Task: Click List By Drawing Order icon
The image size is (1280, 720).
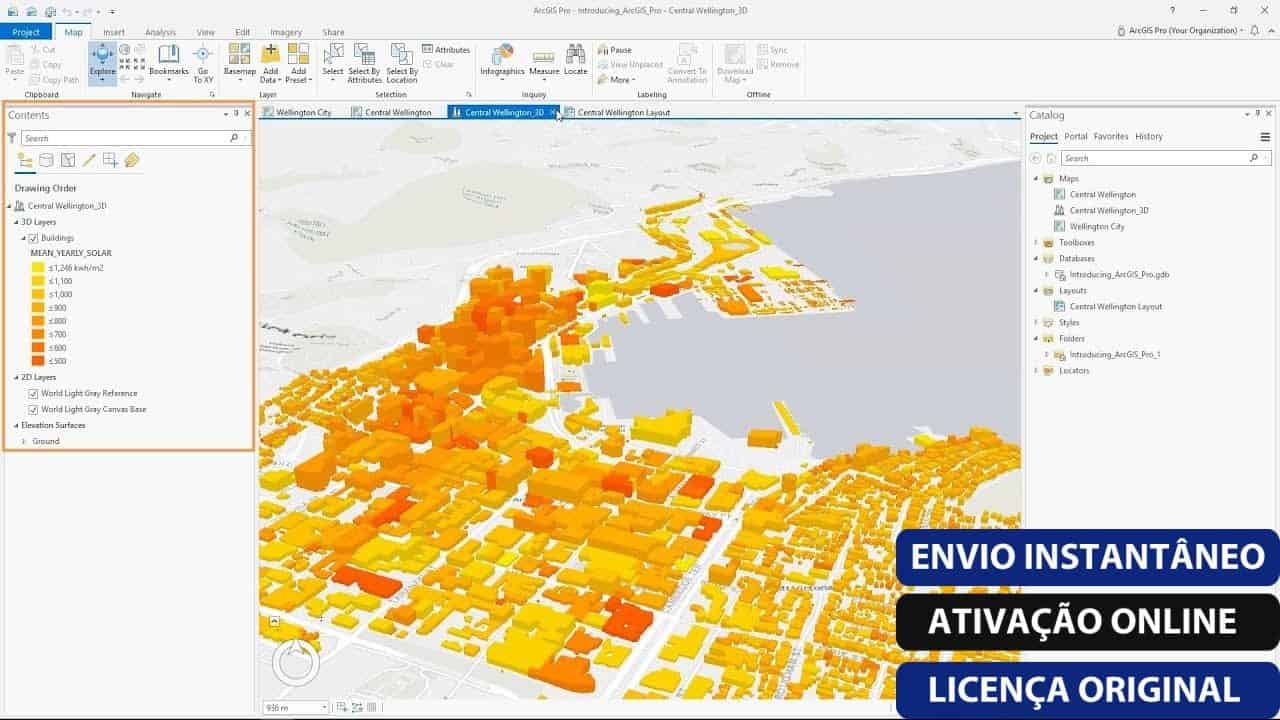Action: point(25,160)
